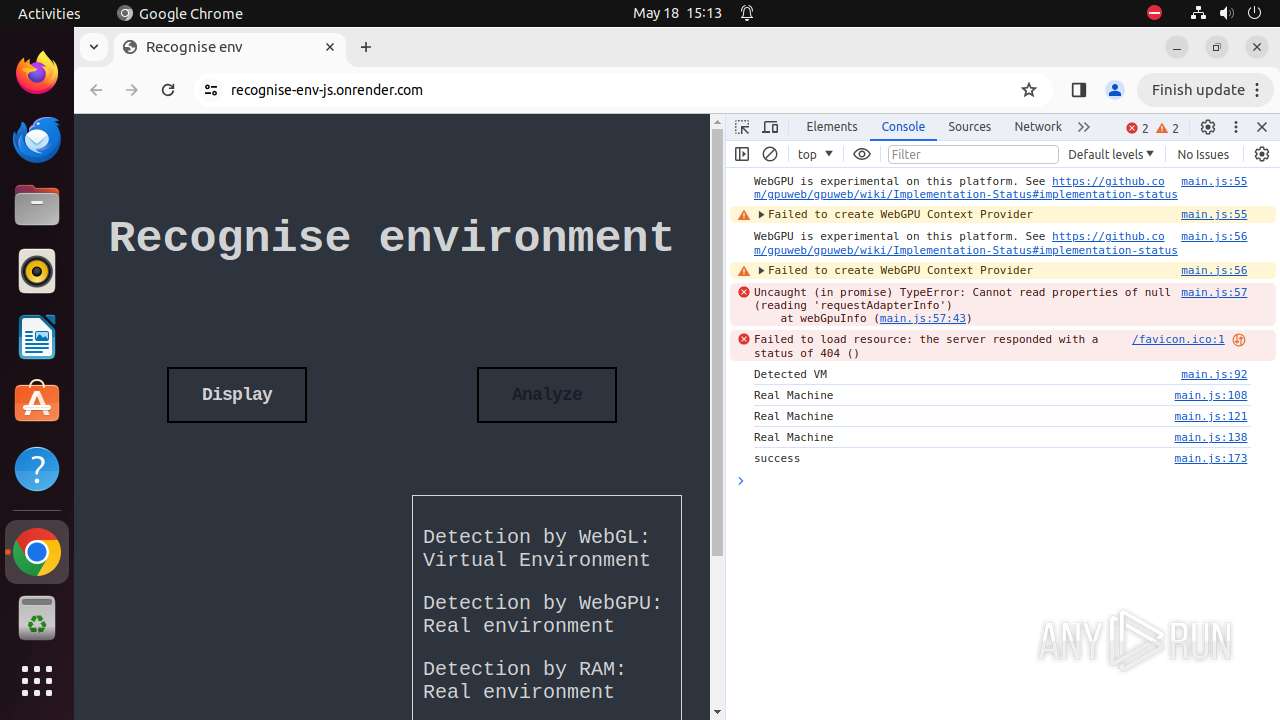The width and height of the screenshot is (1280, 720).
Task: Click the Analyze button
Action: pos(547,394)
